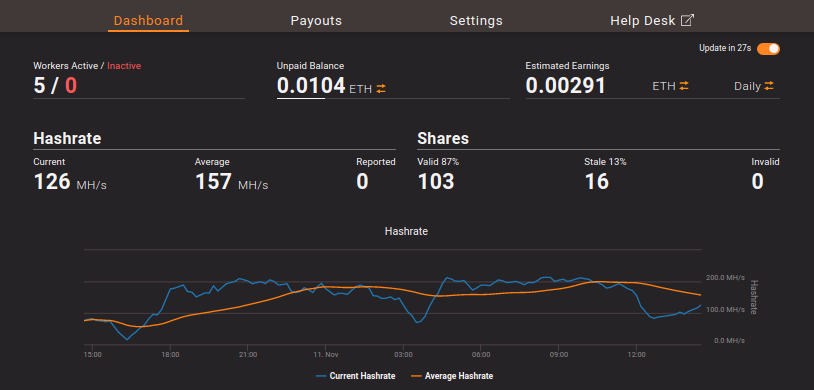Screen dimensions: 814x390
Task: Click the red inactive workers count 0
Action: (71, 86)
